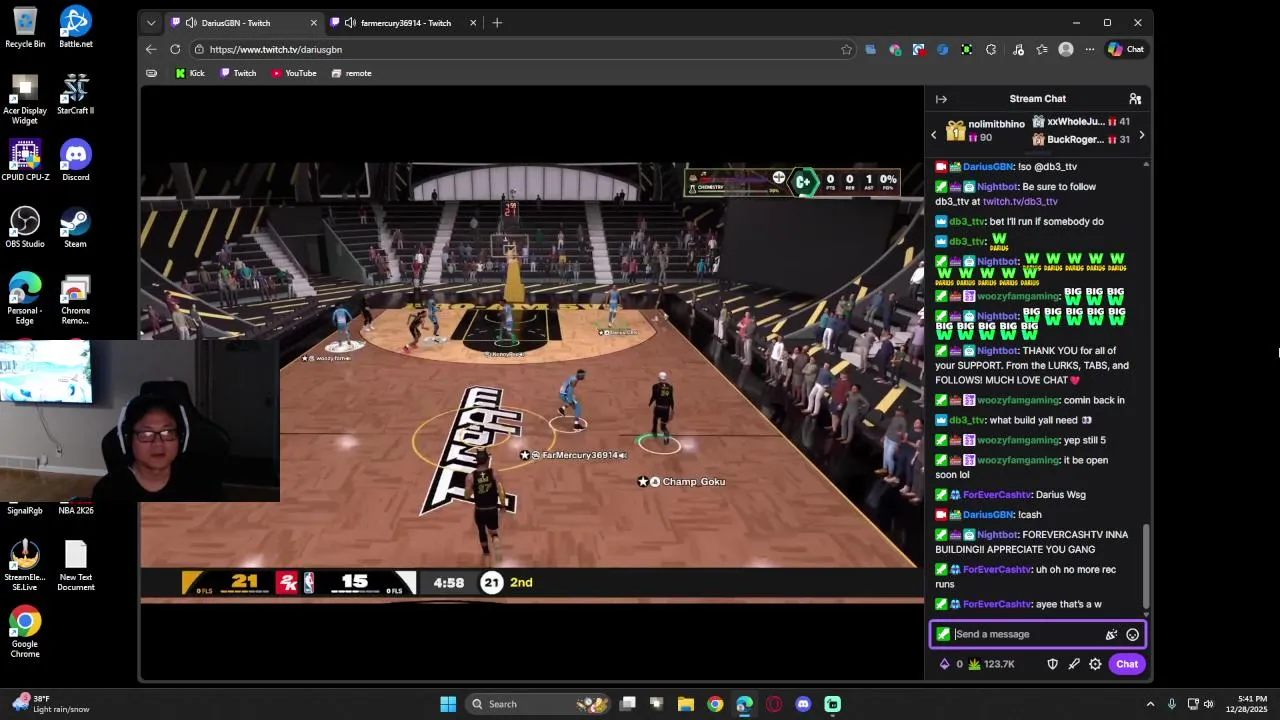1280x720 pixels.
Task: Open Windows Start menu
Action: click(448, 704)
